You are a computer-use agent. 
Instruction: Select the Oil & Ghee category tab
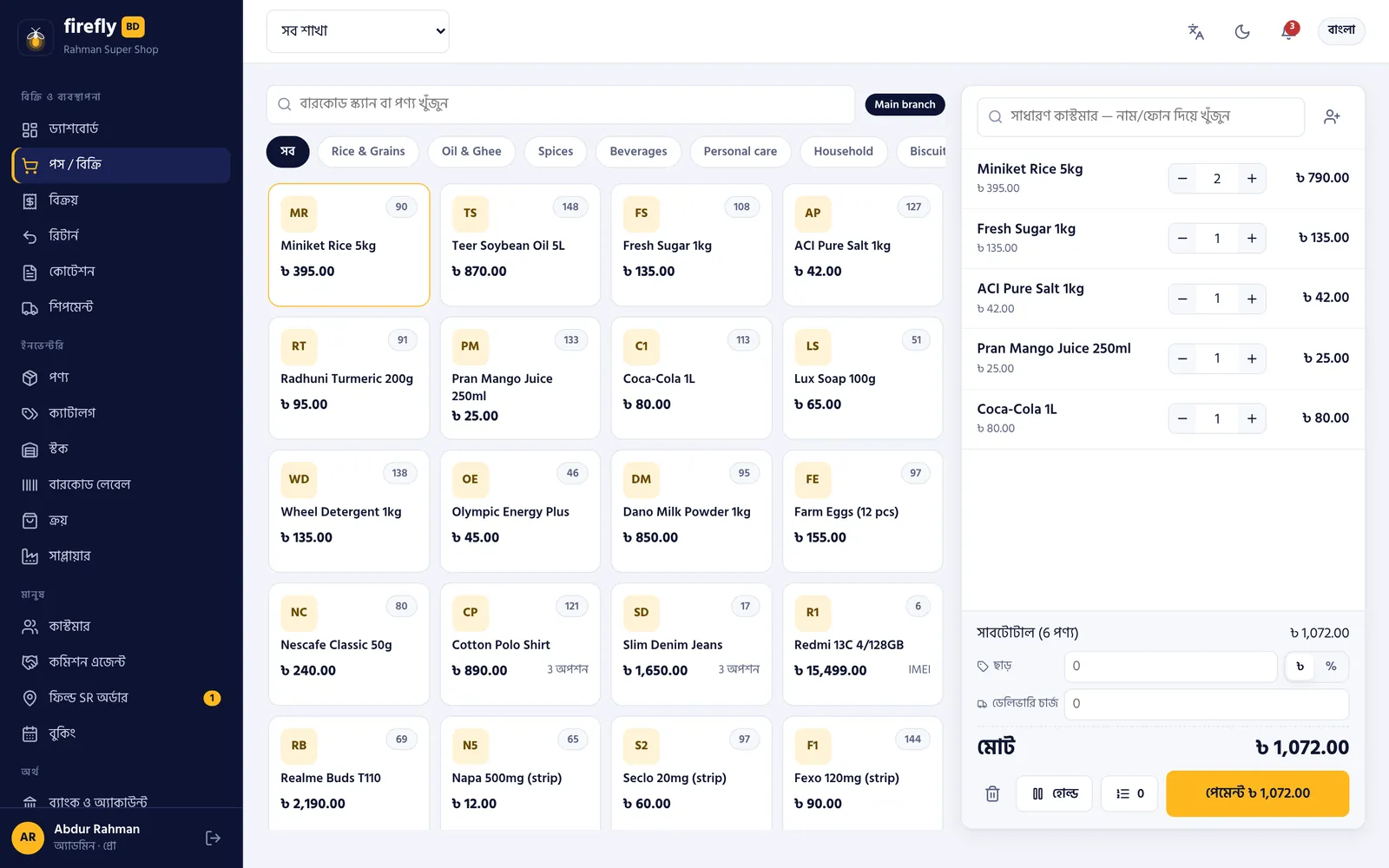(471, 151)
